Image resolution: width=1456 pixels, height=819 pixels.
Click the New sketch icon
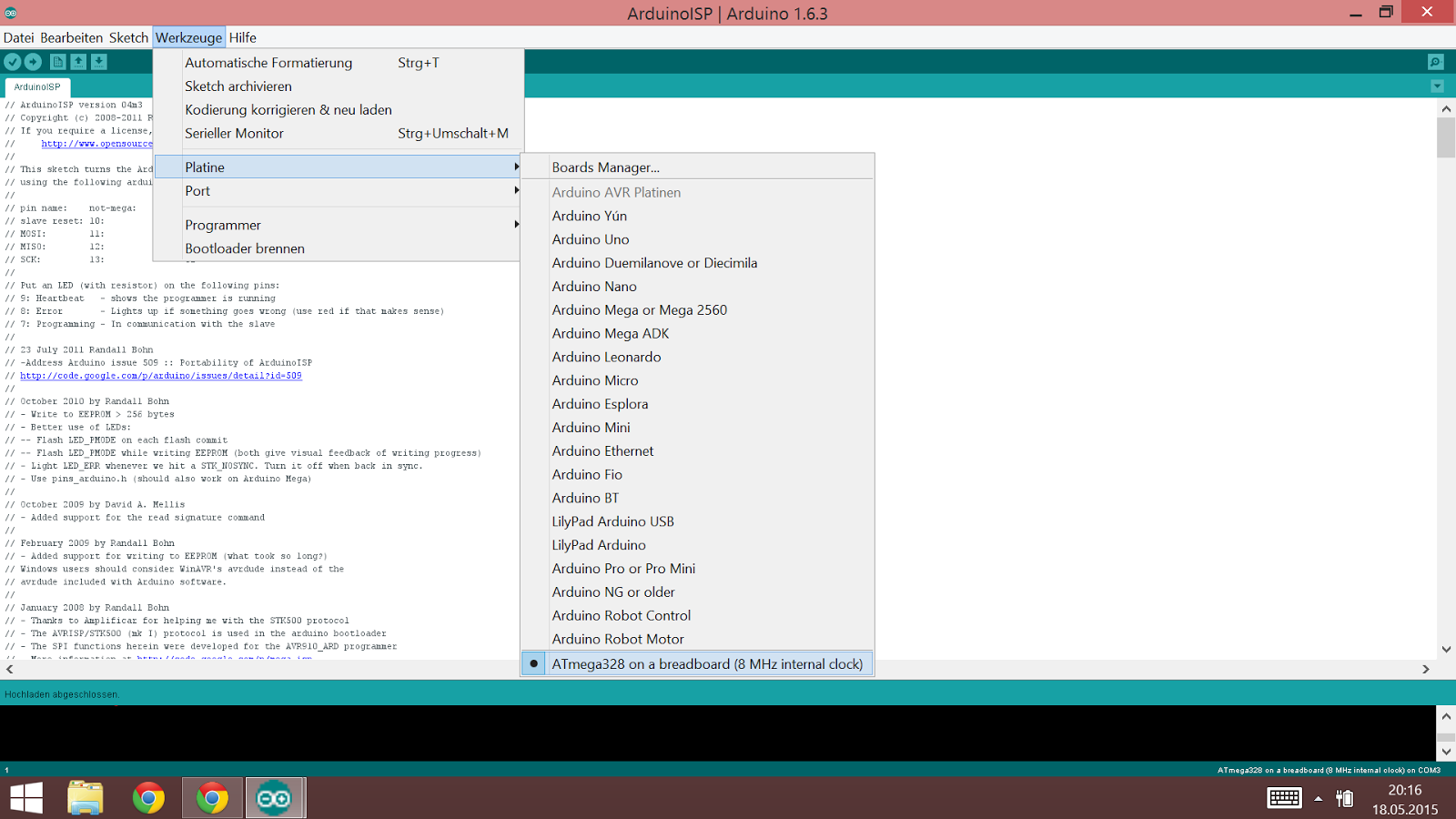pos(57,62)
